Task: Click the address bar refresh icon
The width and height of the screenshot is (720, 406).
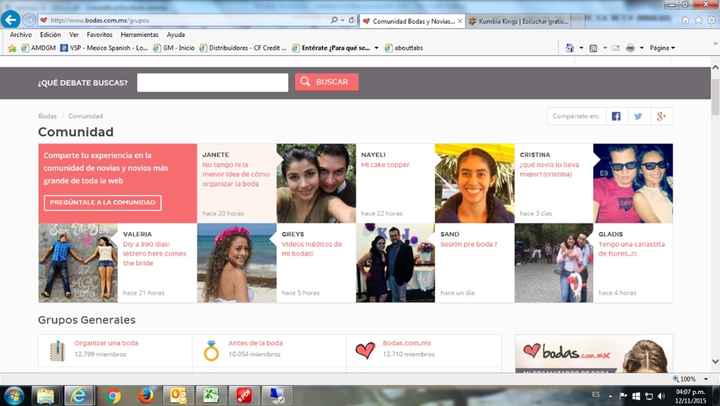Action: [351, 20]
